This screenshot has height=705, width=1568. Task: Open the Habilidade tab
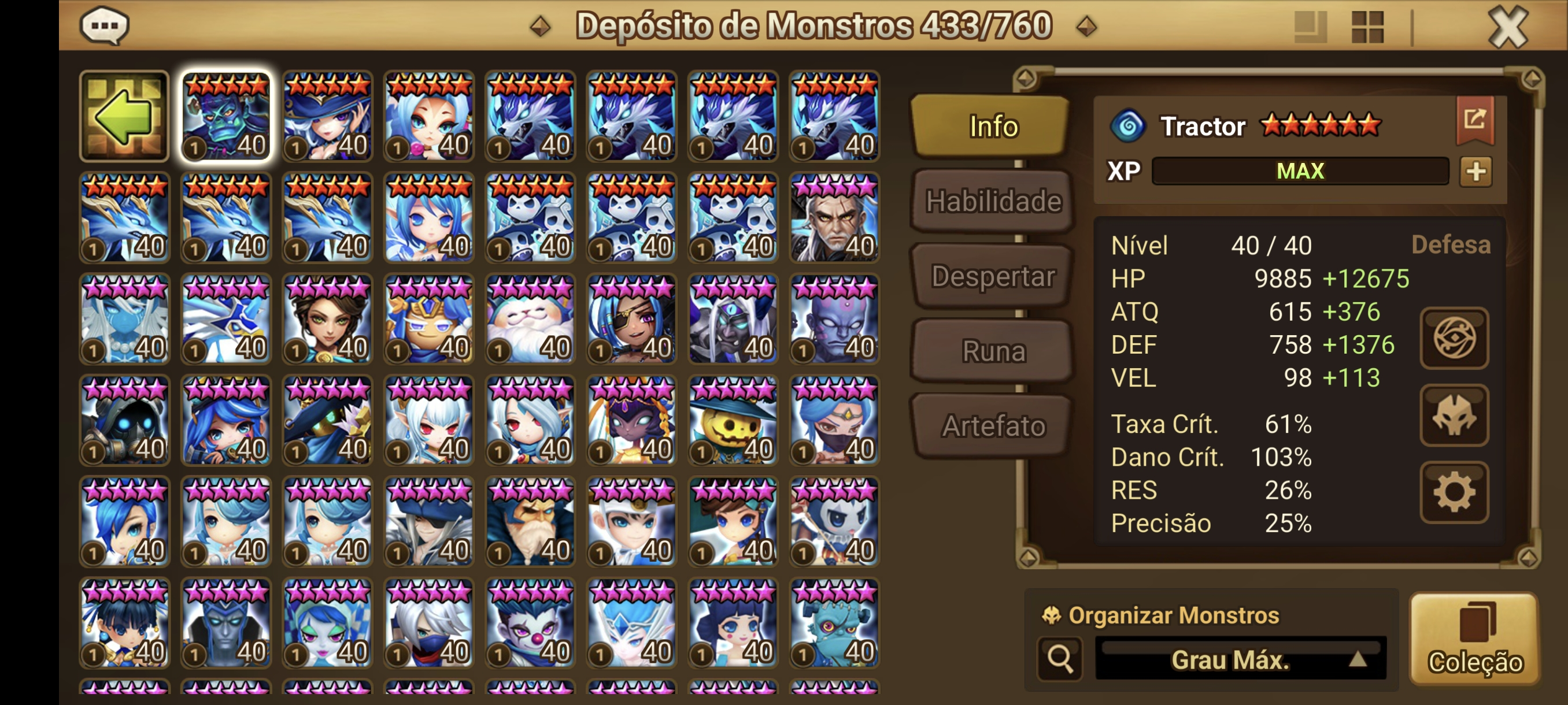pyautogui.click(x=992, y=201)
